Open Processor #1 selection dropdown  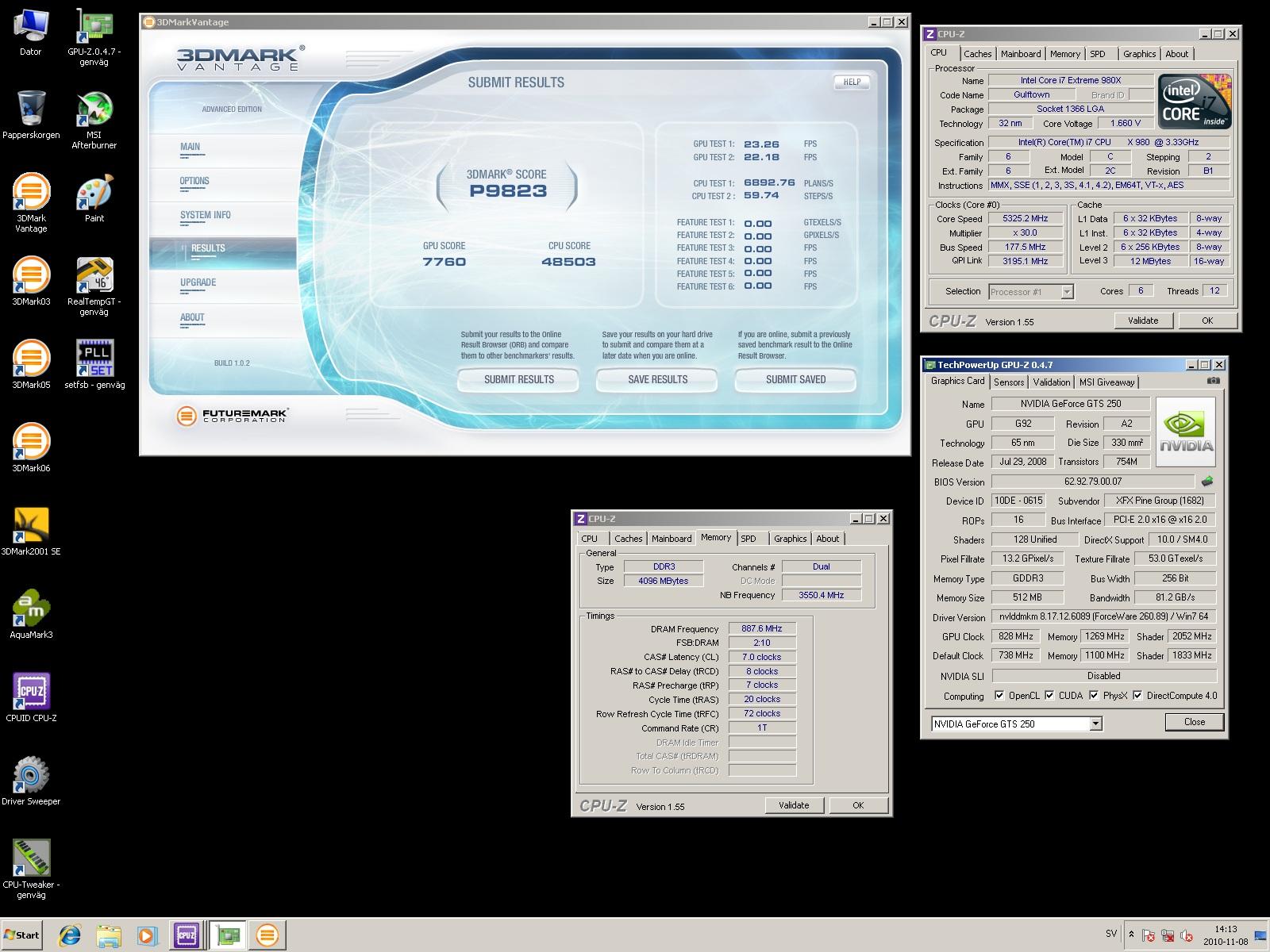point(1067,292)
